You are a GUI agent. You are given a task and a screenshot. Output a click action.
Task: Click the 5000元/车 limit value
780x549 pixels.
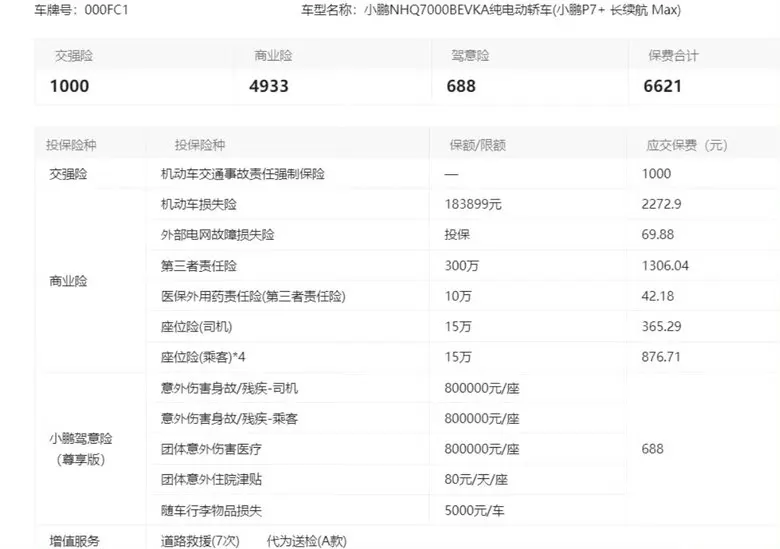[474, 511]
